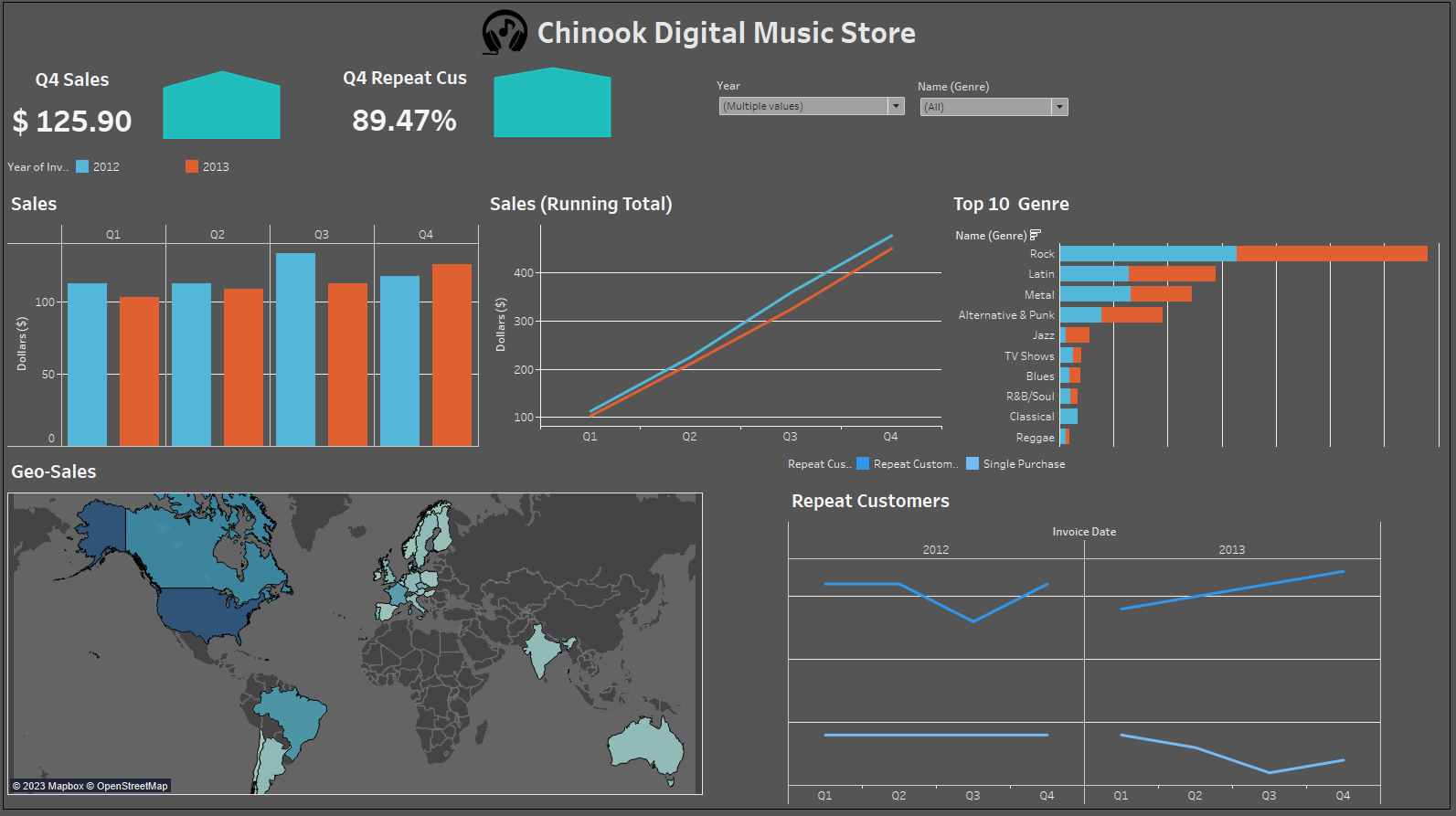
Task: Click the 'Chinook Digital Music Store' title
Action: click(726, 33)
